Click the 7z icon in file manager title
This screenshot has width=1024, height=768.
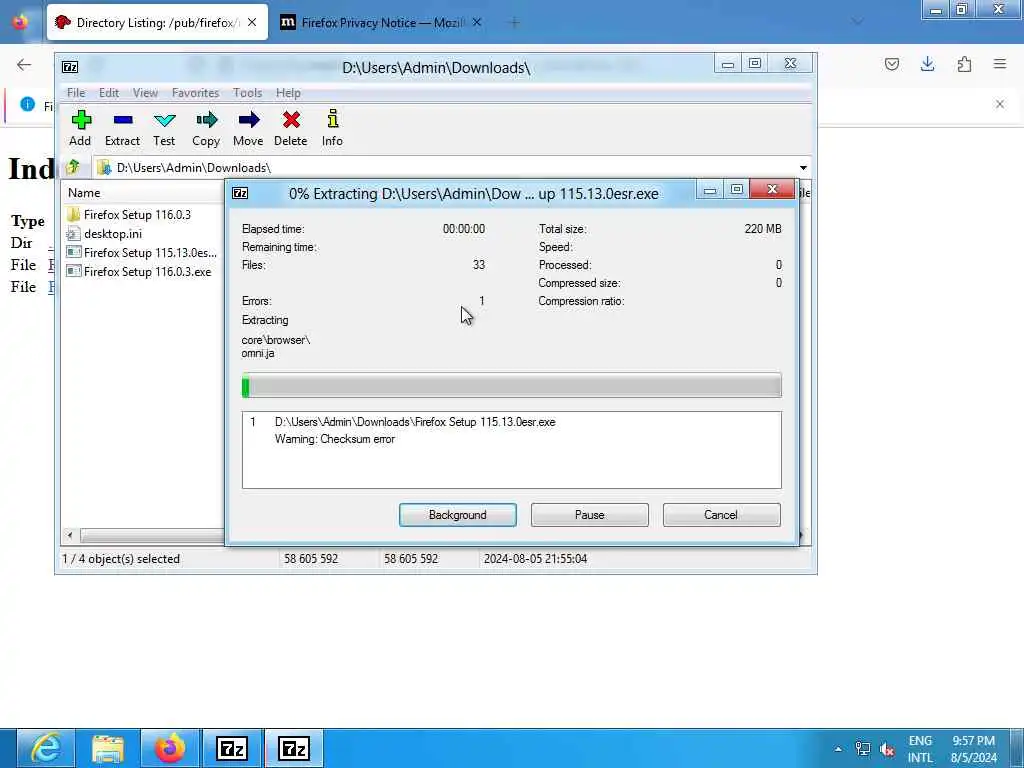pos(70,67)
